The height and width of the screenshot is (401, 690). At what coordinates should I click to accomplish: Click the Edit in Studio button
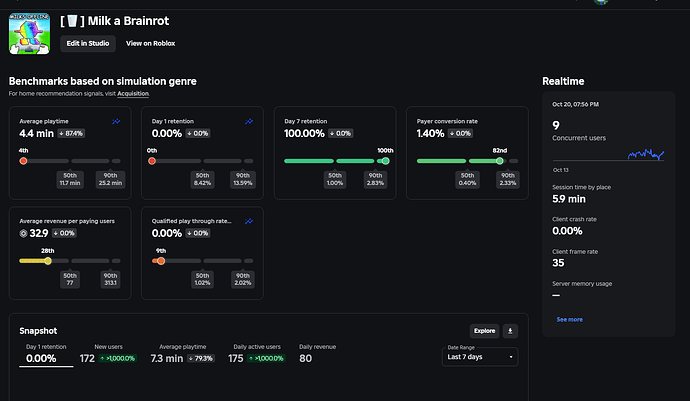pos(88,44)
